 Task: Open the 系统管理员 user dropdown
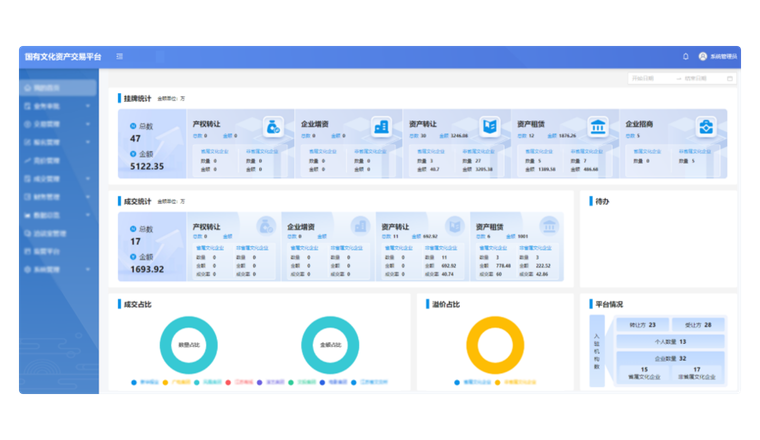pos(719,56)
